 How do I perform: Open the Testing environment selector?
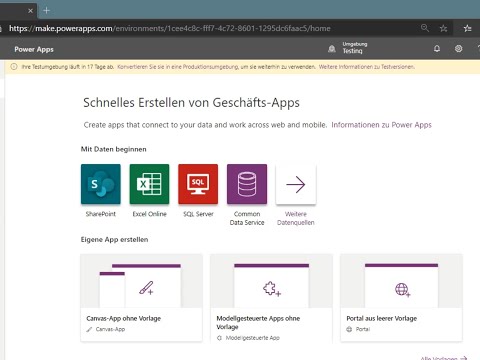tap(355, 48)
